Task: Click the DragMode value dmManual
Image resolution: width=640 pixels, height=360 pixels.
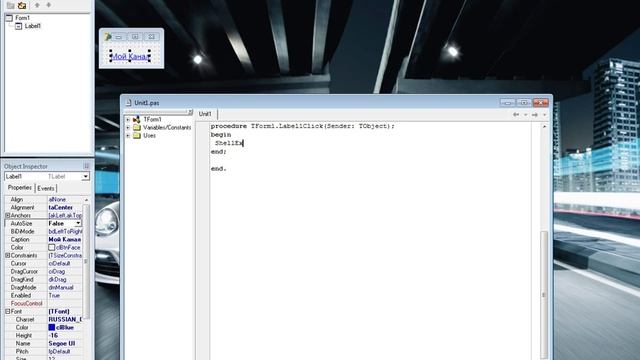Action: (x=61, y=287)
